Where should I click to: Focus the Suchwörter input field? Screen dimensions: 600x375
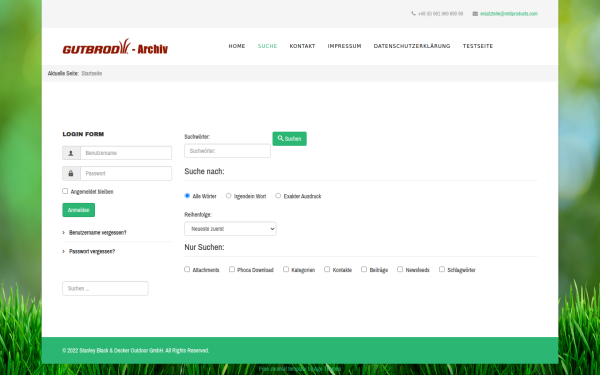pyautogui.click(x=227, y=151)
